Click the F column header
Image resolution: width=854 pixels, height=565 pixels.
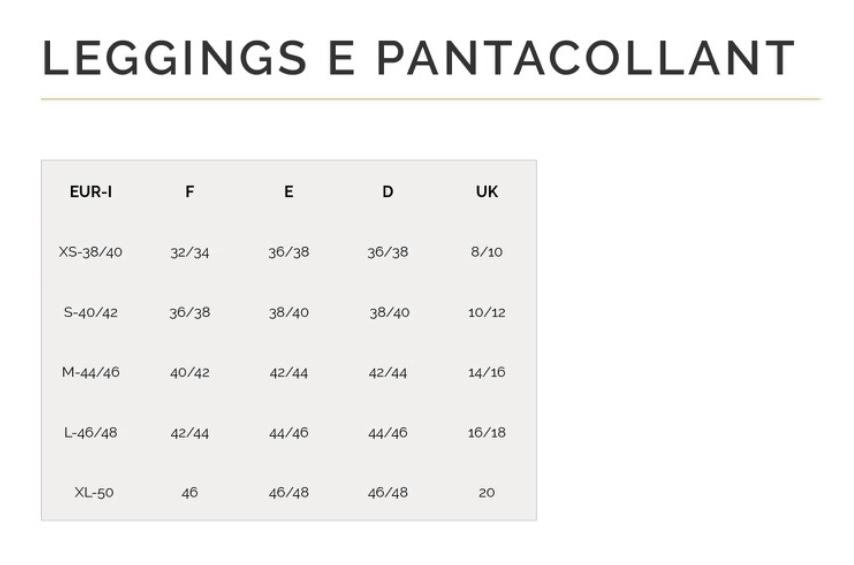click(x=189, y=192)
